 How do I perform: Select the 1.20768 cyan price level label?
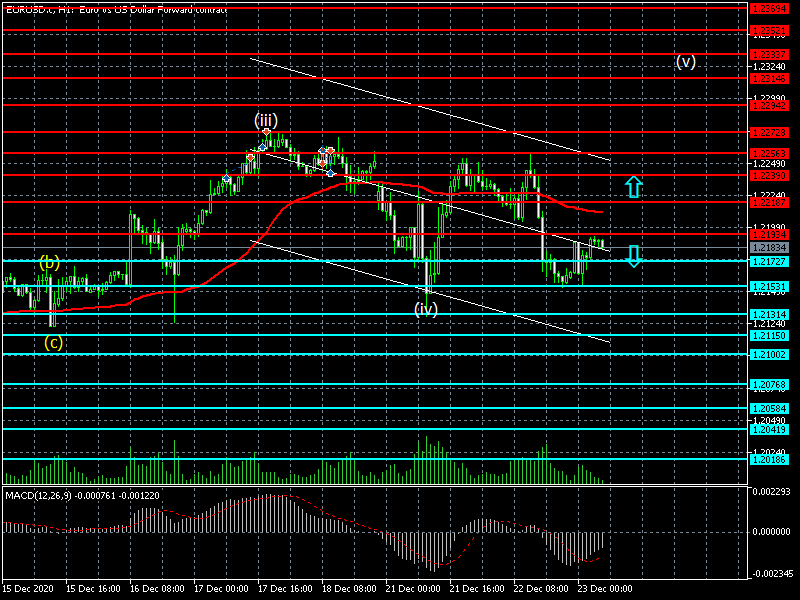click(x=769, y=385)
